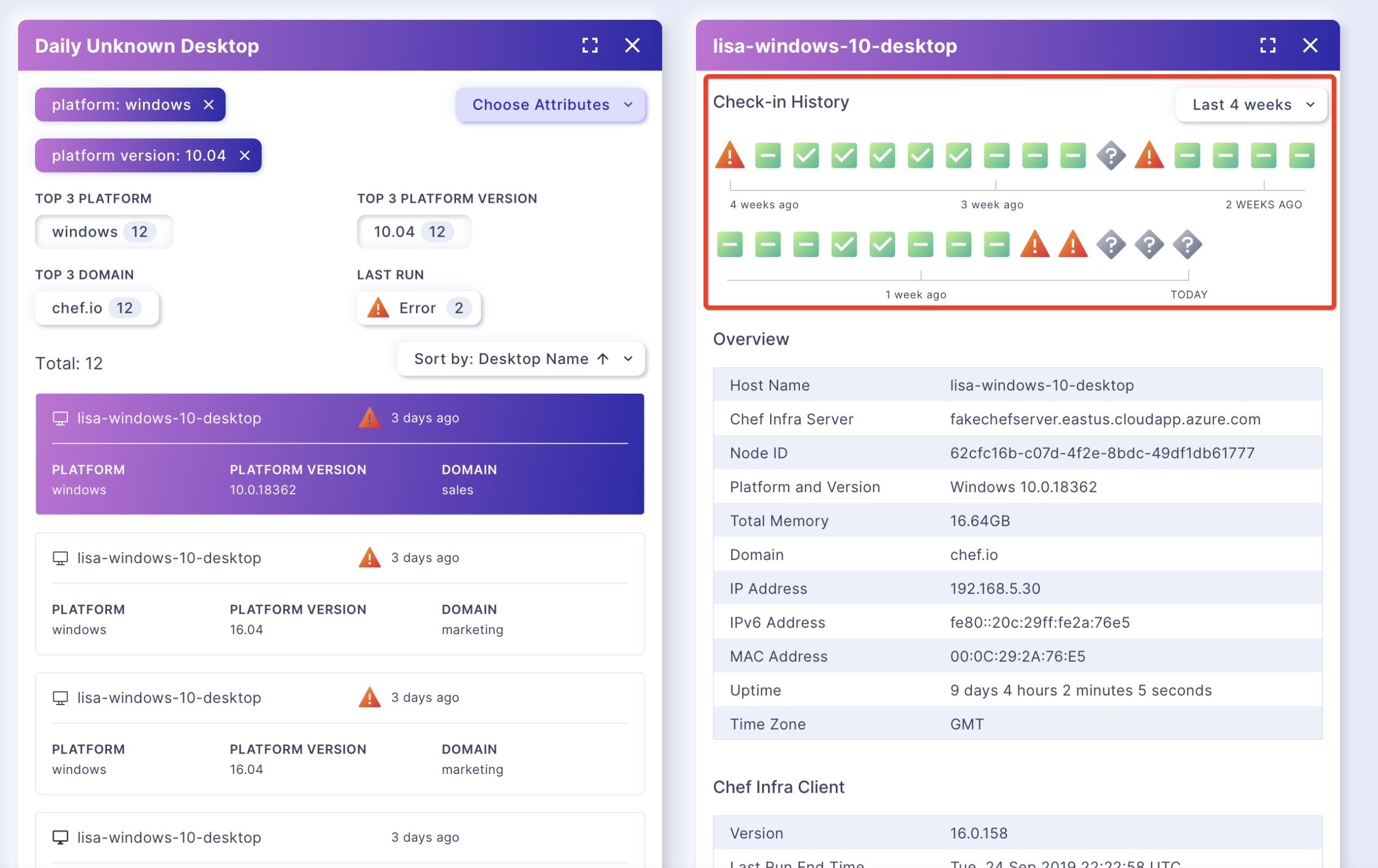Click the warning icon next to 3 days ago
This screenshot has width=1378, height=868.
370,418
